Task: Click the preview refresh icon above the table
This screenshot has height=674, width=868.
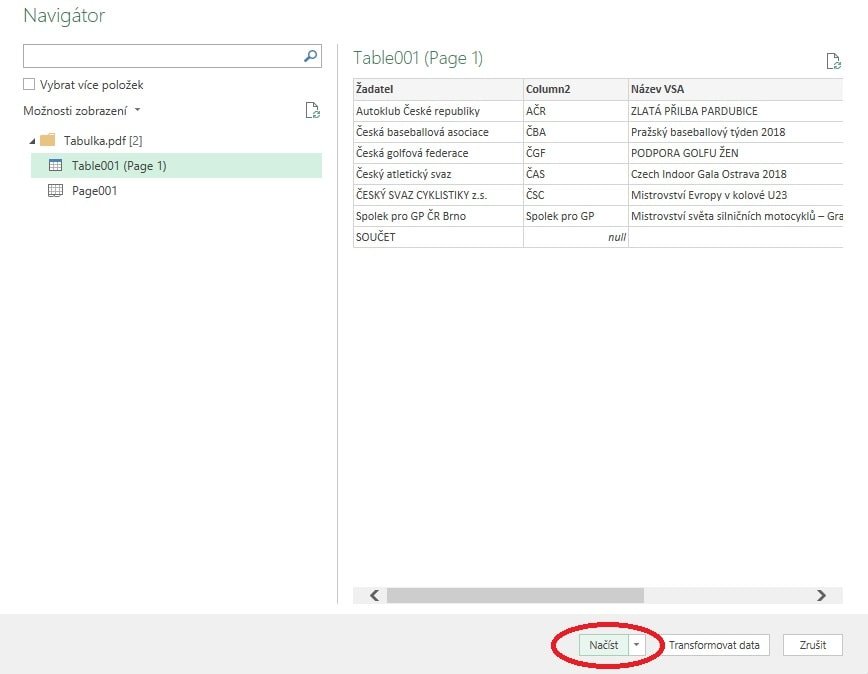Action: coord(833,61)
